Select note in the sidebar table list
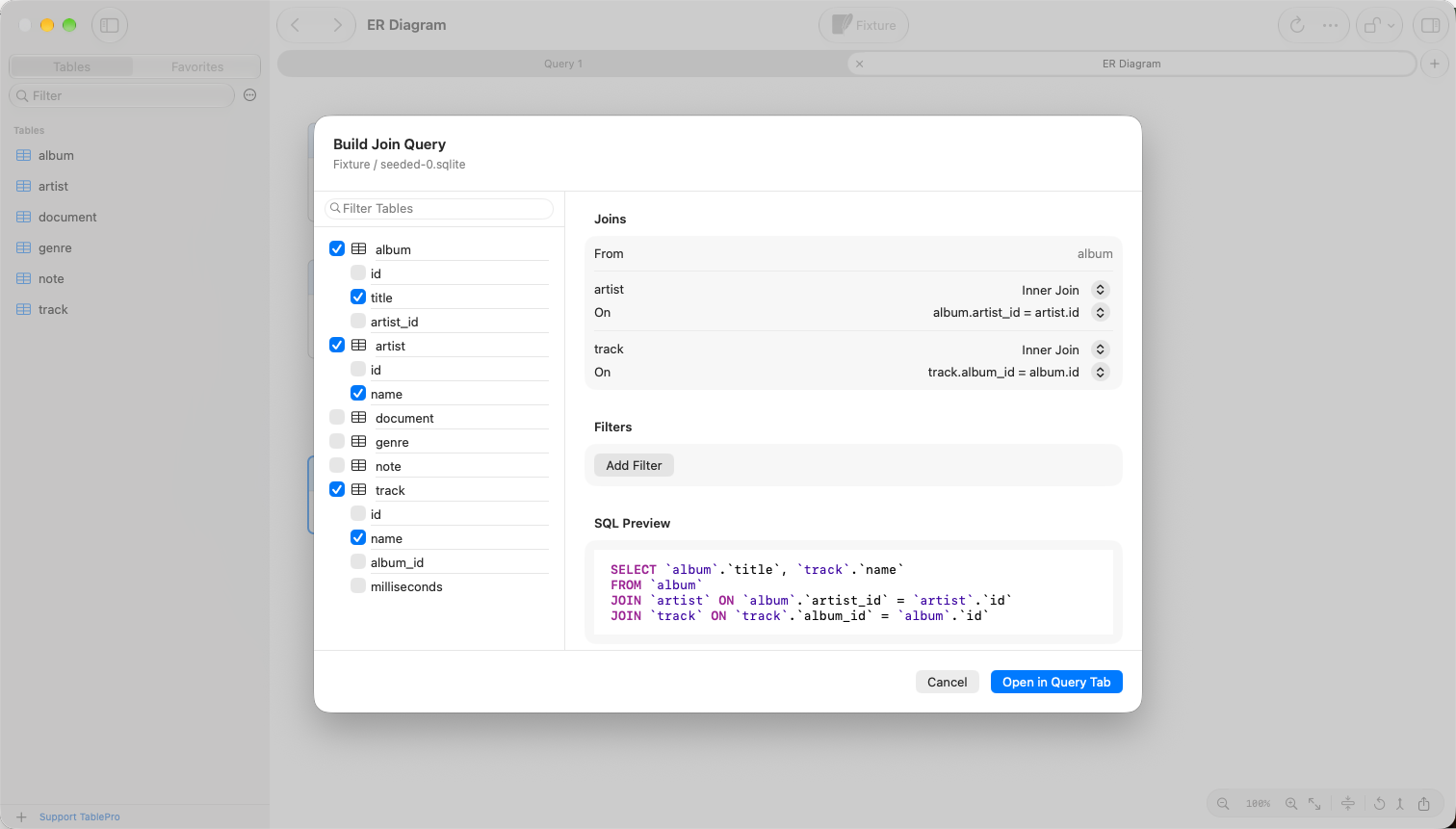This screenshot has width=1456, height=829. [x=135, y=278]
